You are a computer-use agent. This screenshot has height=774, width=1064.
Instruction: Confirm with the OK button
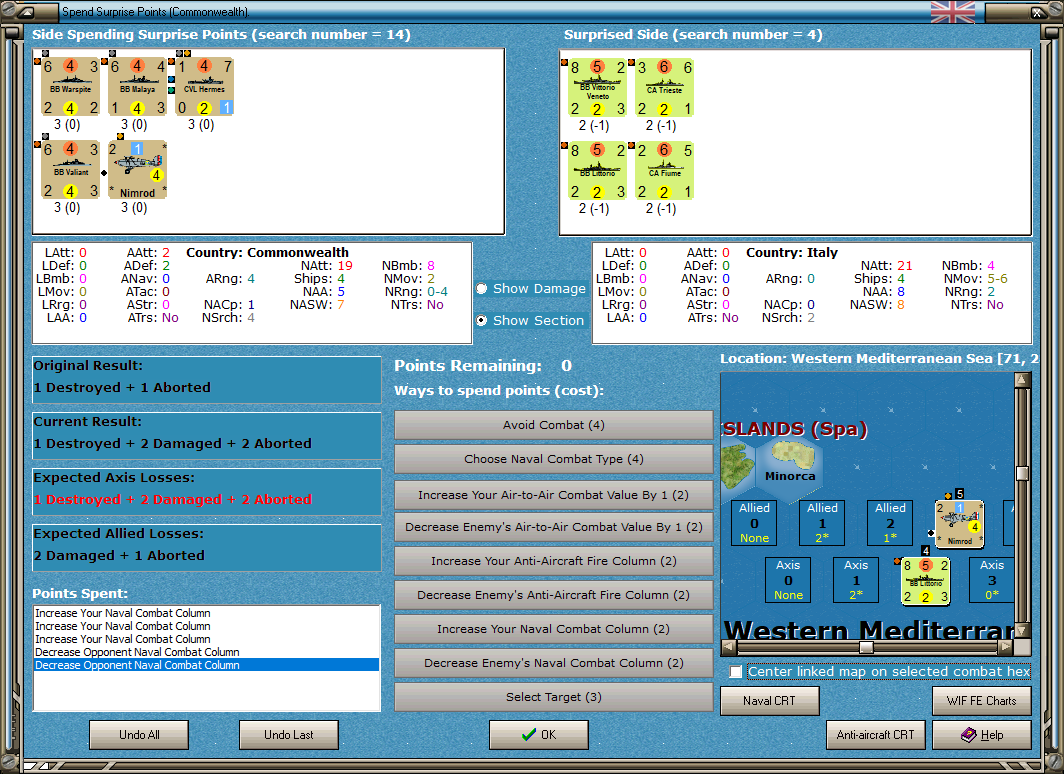pos(539,735)
